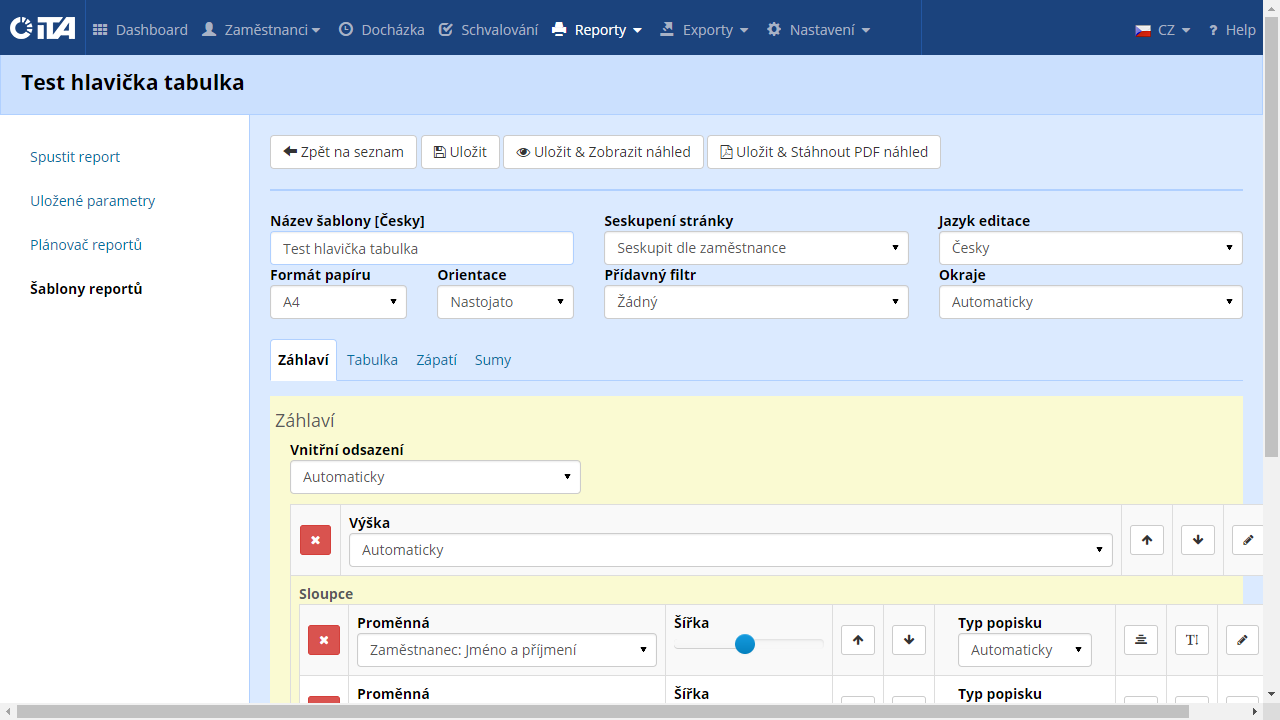This screenshot has width=1280, height=720.
Task: Click the Název šablony text field
Action: point(421,248)
